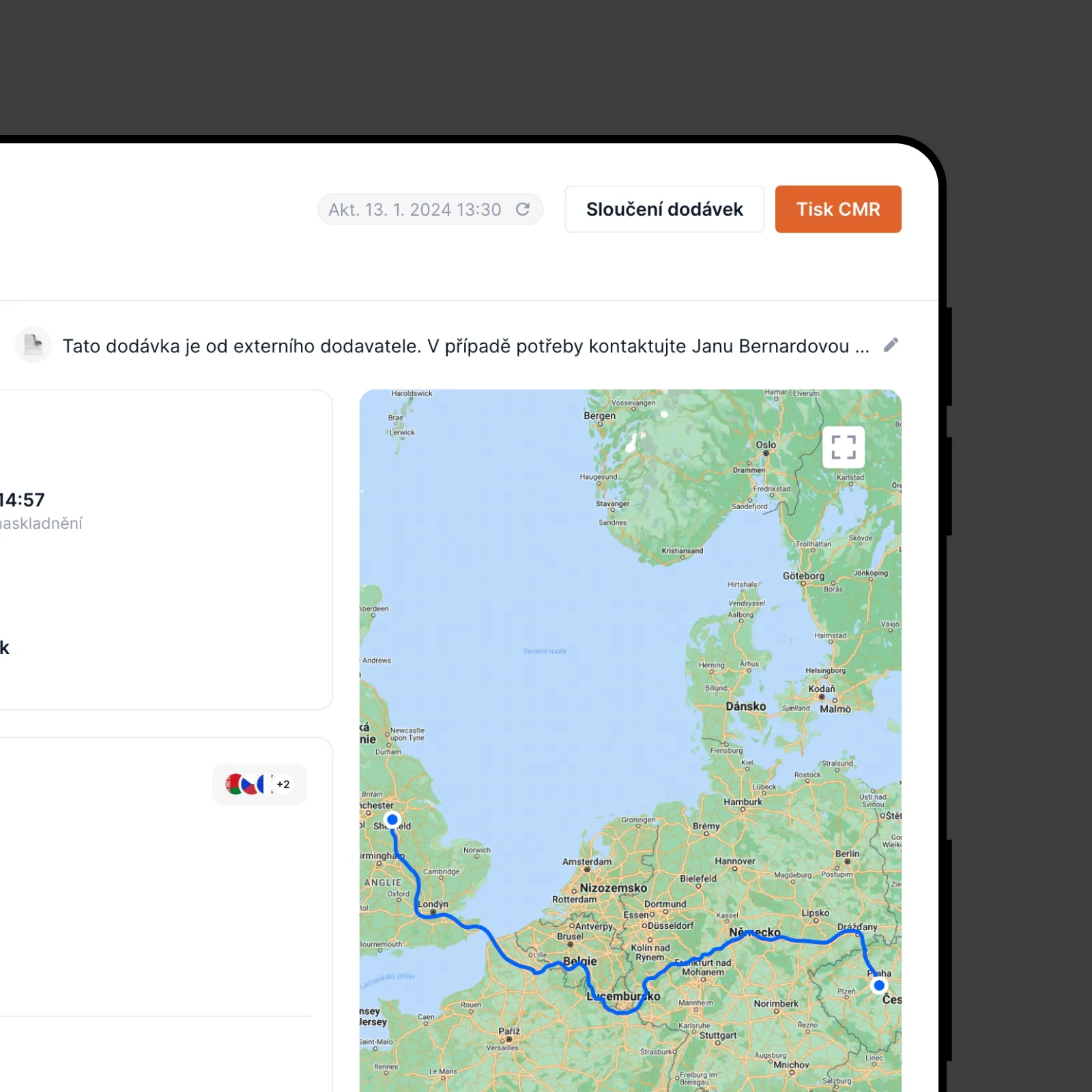1092x1092 pixels.
Task: Click the Czech flag icon
Action: [x=250, y=784]
